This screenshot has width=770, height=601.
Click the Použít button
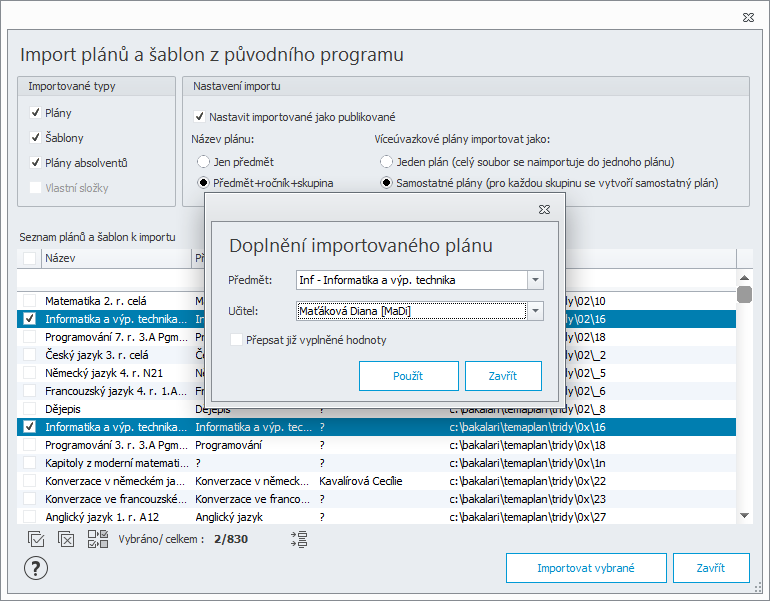(409, 376)
